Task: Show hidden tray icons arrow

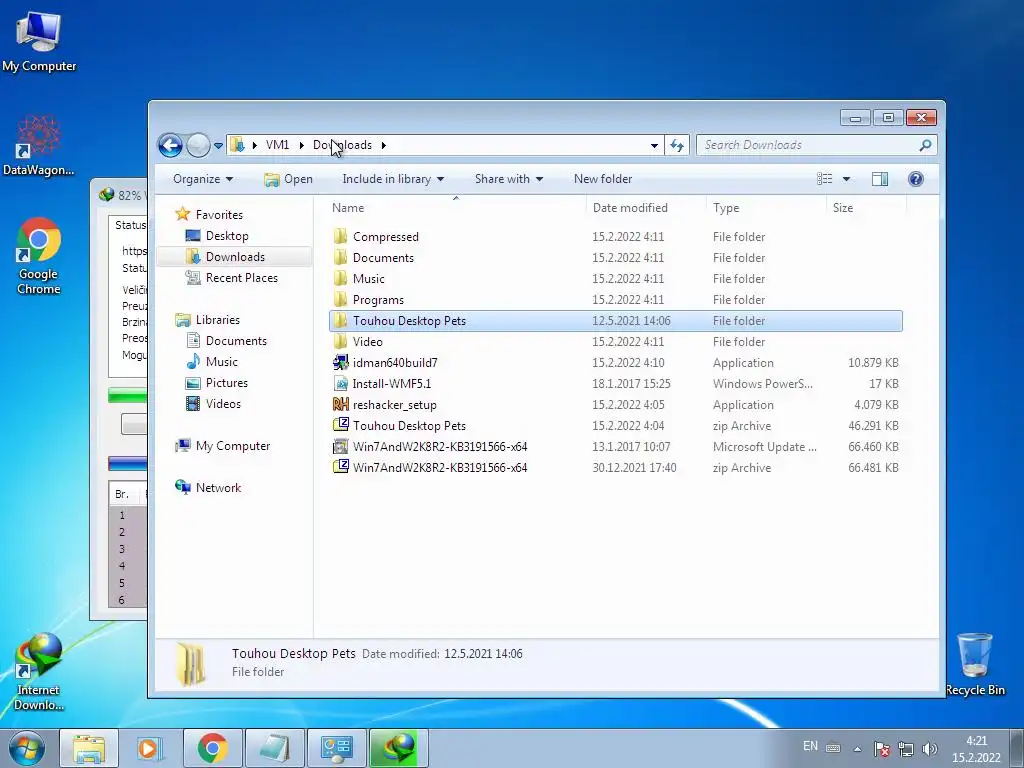Action: click(x=857, y=749)
